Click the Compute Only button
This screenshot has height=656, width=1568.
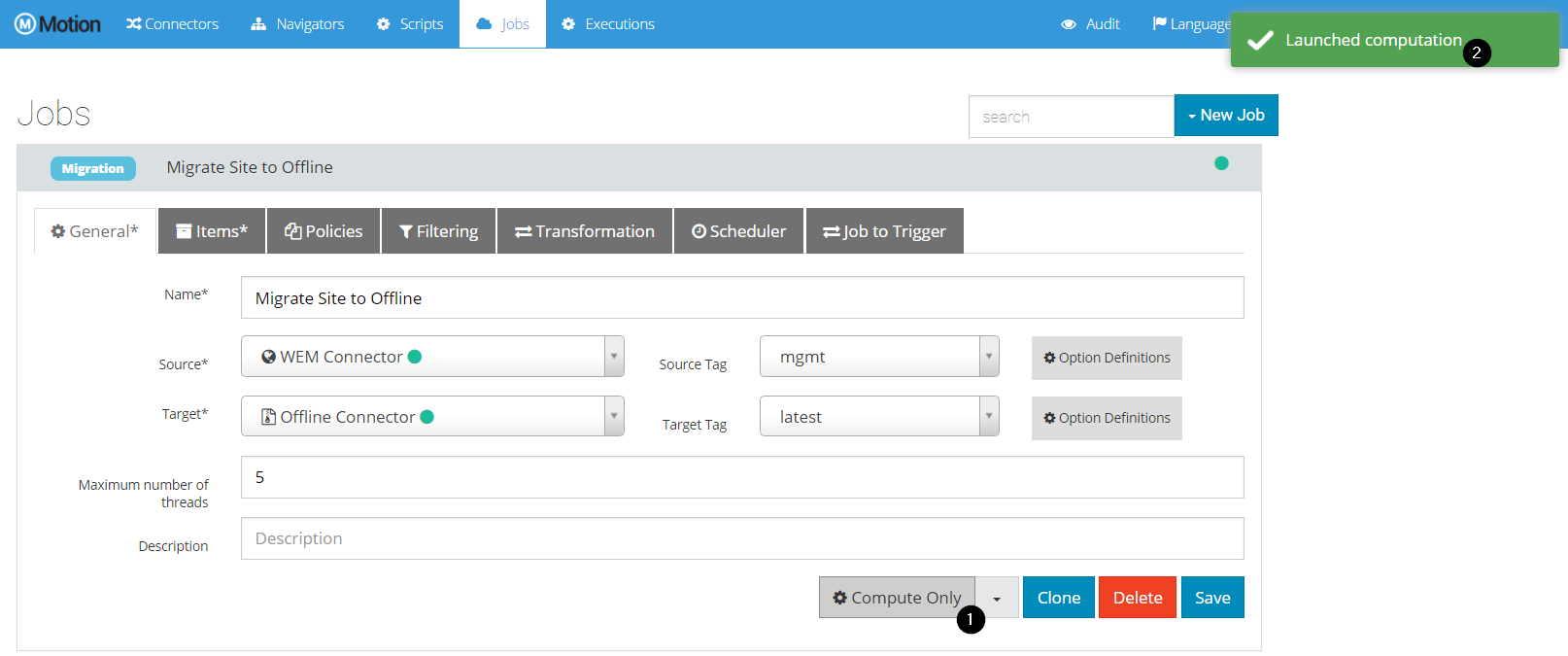(897, 598)
